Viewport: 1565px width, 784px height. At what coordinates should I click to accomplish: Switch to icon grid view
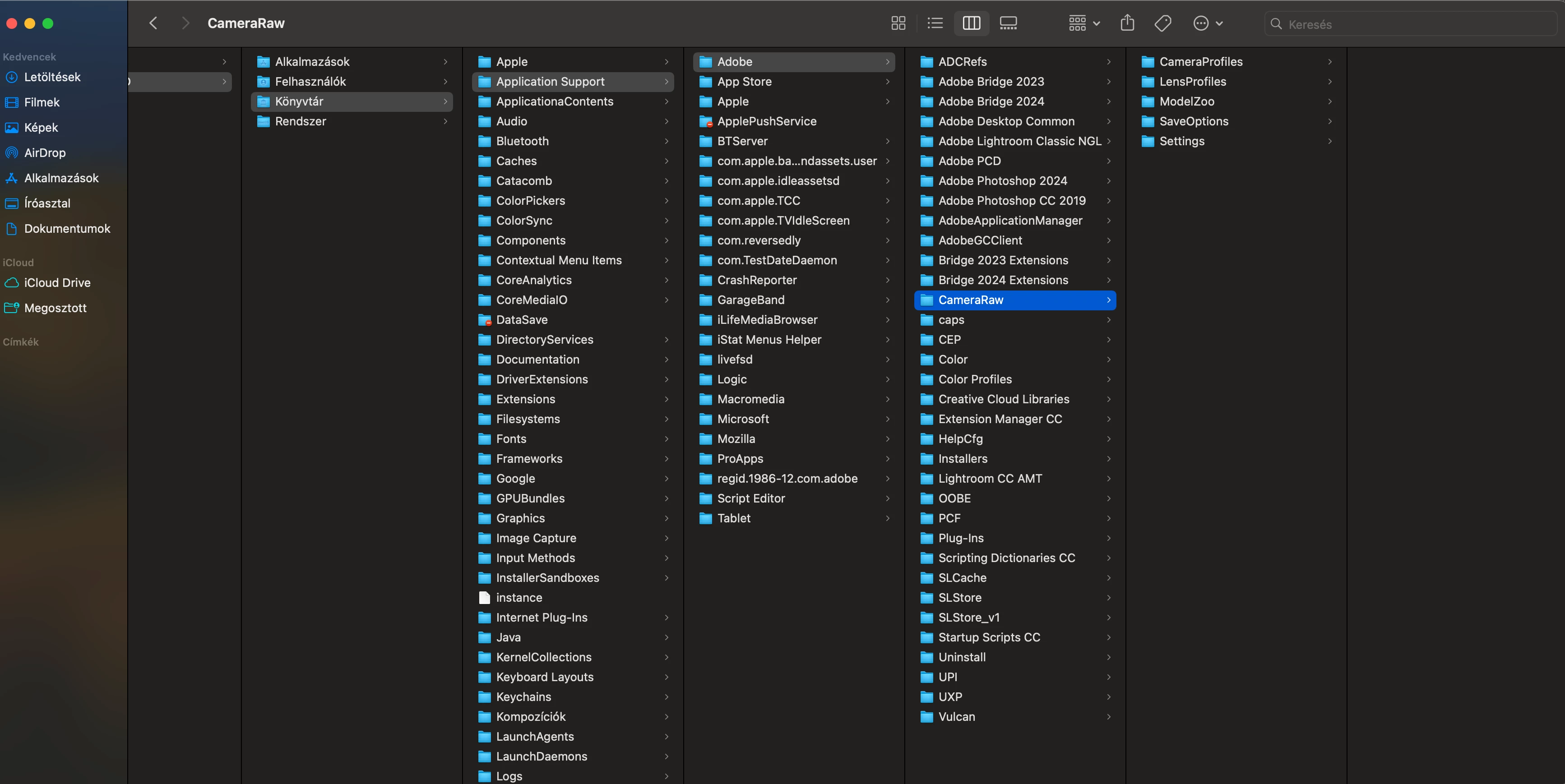(x=898, y=23)
